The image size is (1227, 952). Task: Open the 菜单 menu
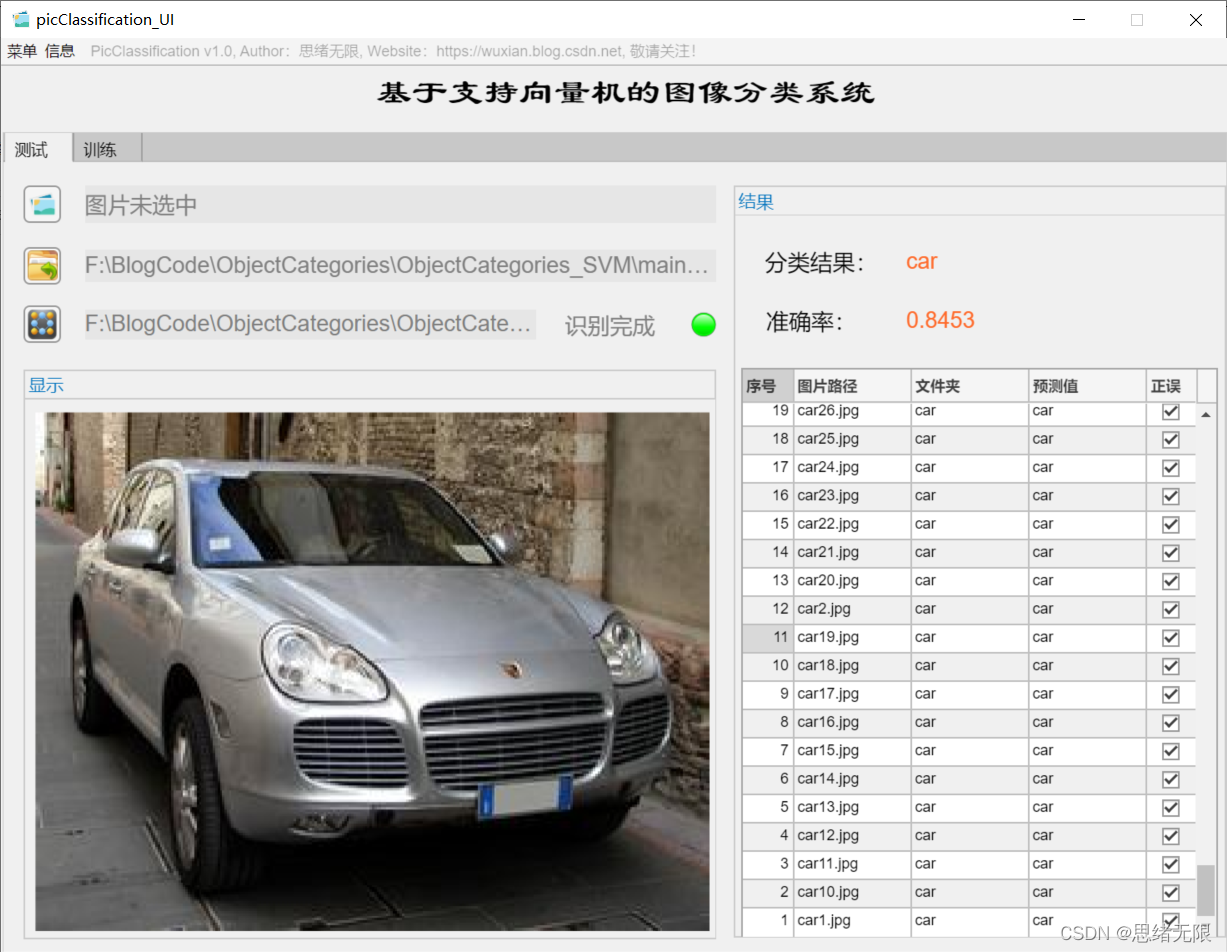tap(22, 51)
